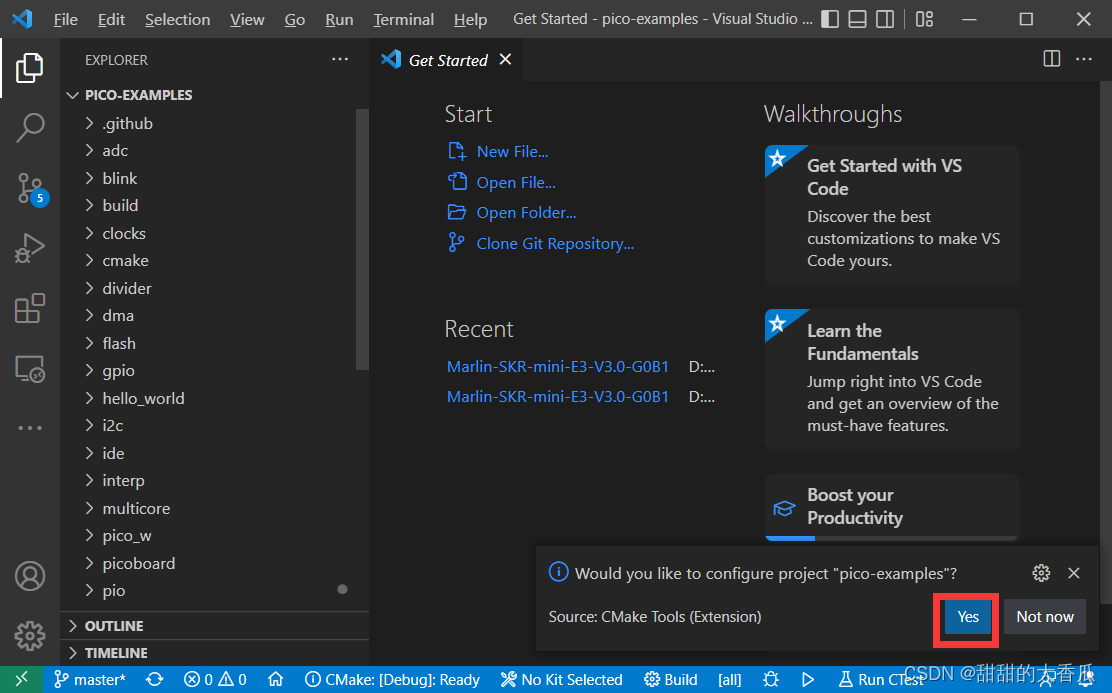Click the Not now button

tap(1045, 617)
